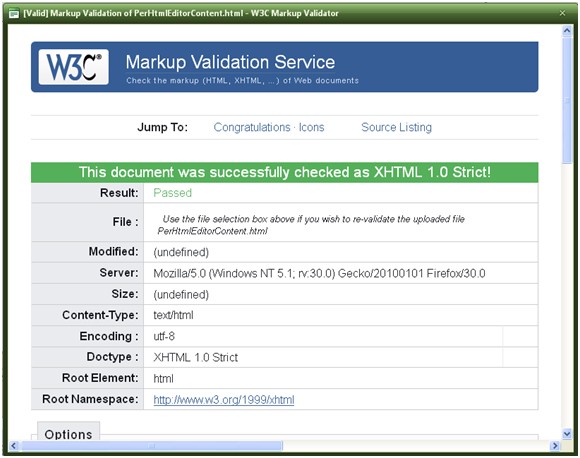Open the Source Listing link
Image resolution: width=580 pixels, height=458 pixels.
pos(396,127)
